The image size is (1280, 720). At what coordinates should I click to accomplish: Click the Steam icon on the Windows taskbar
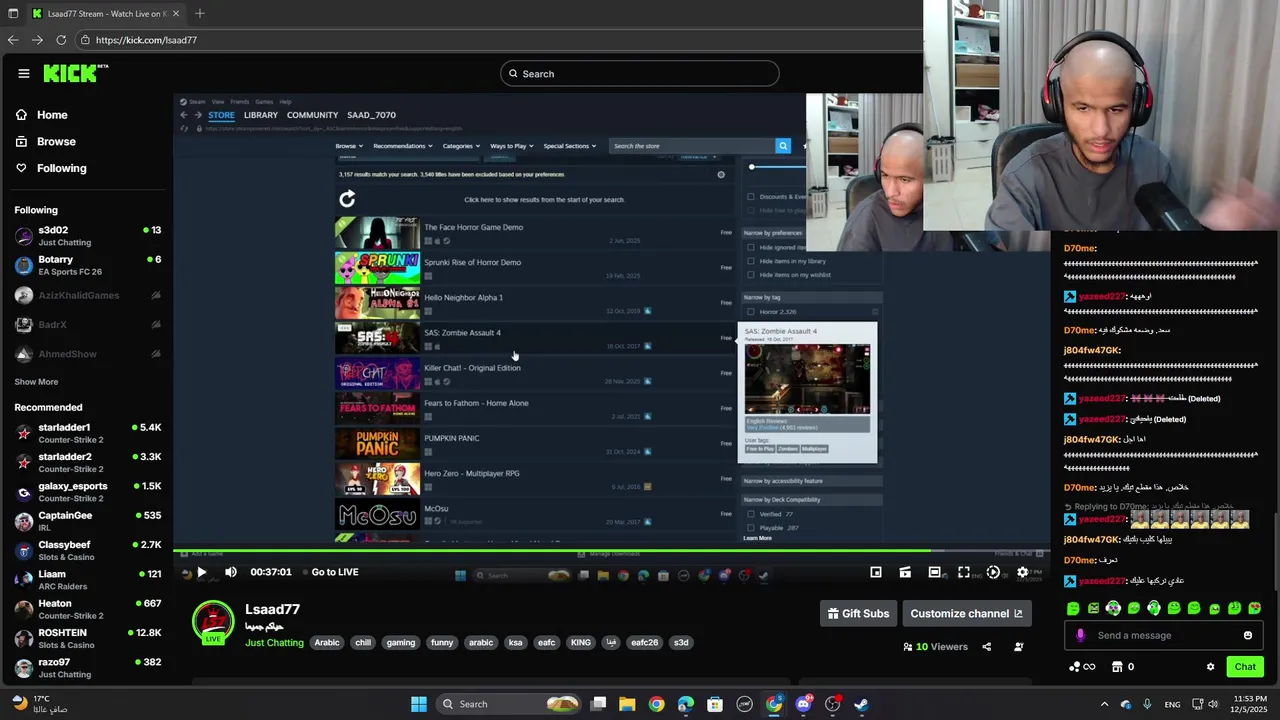point(861,704)
